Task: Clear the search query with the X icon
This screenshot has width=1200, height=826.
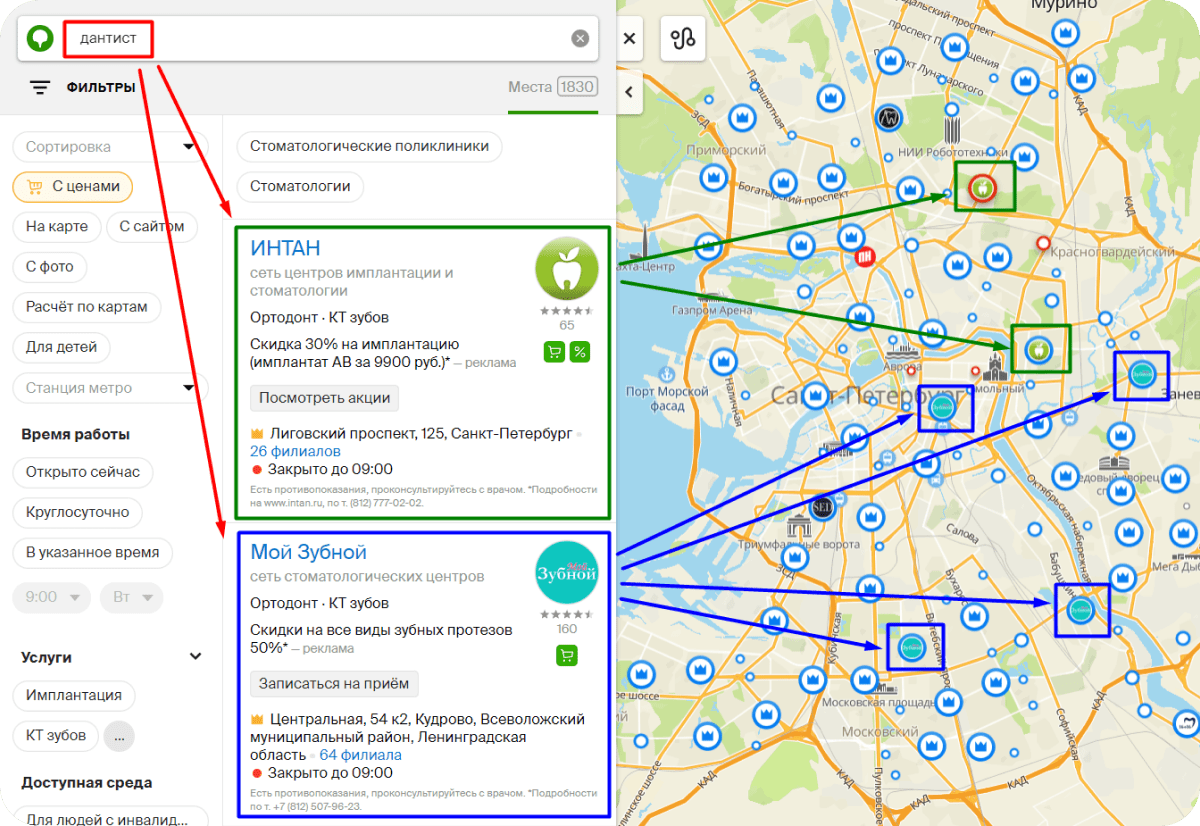Action: [x=580, y=39]
